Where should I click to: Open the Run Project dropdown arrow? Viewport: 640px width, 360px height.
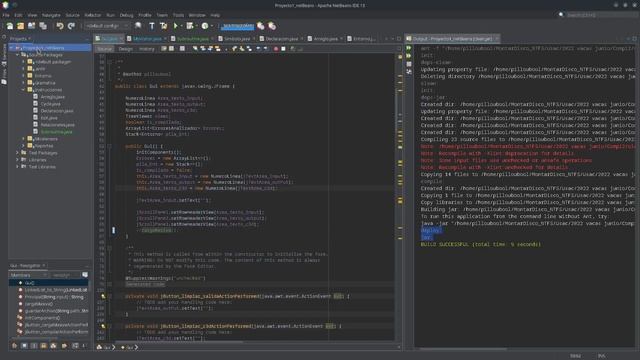pos(182,26)
